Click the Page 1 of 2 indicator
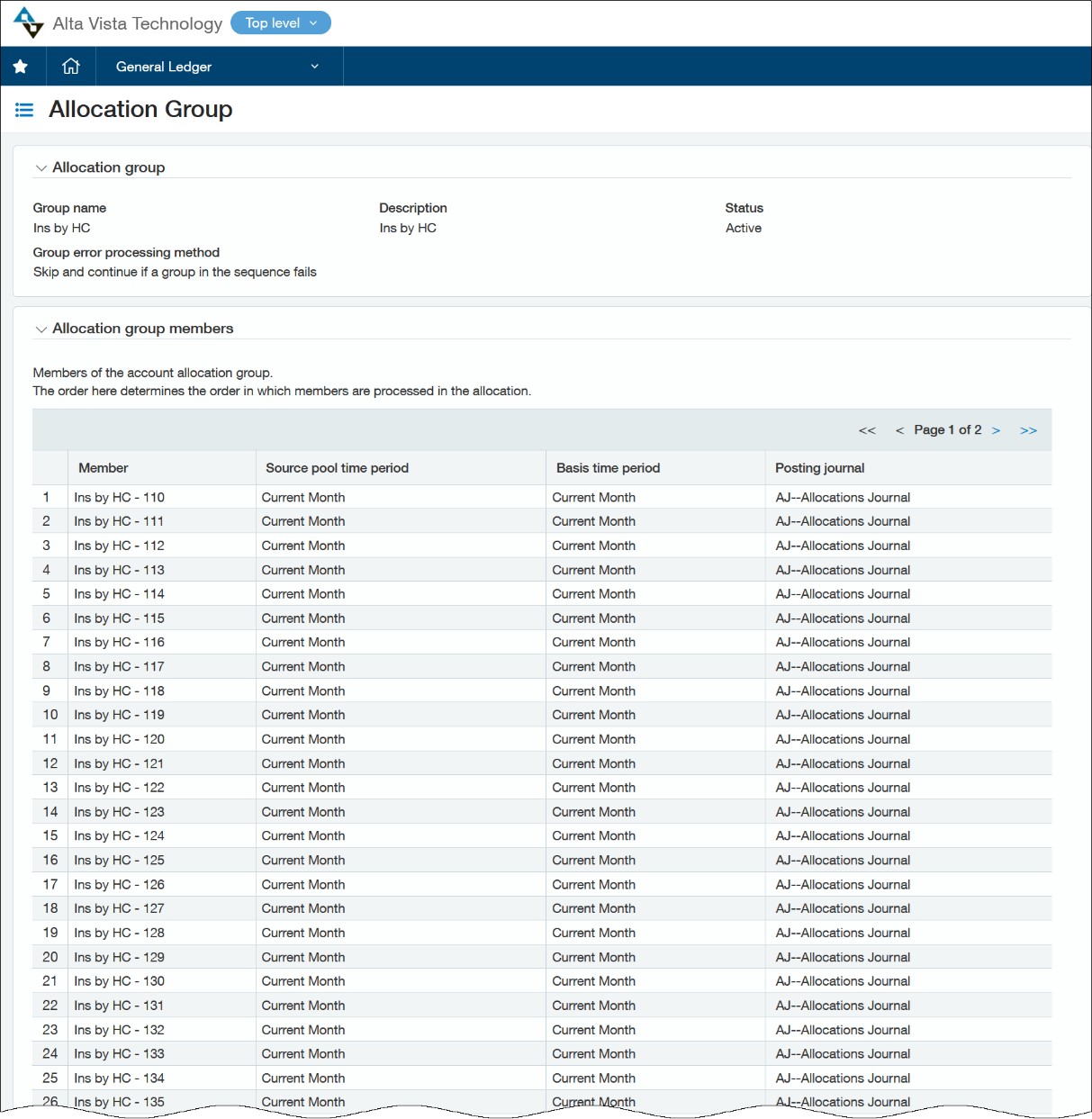The image size is (1092, 1119). tap(948, 430)
